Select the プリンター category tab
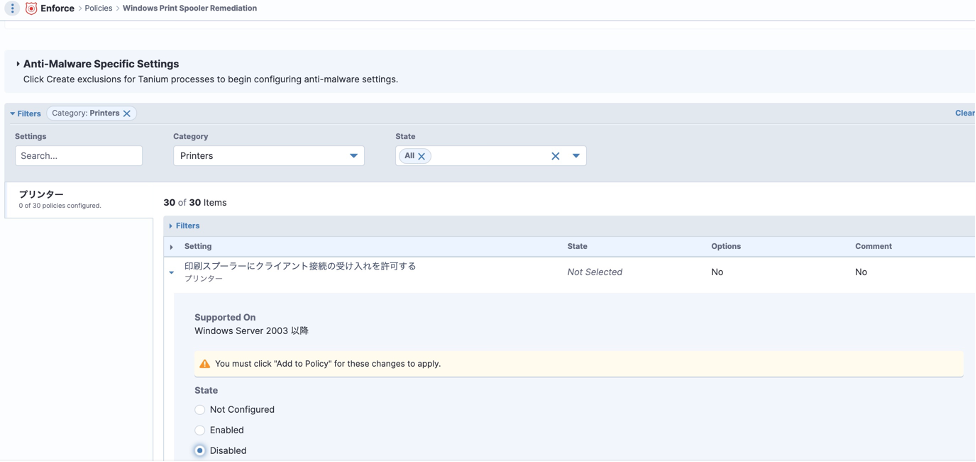976x462 pixels. 79,199
